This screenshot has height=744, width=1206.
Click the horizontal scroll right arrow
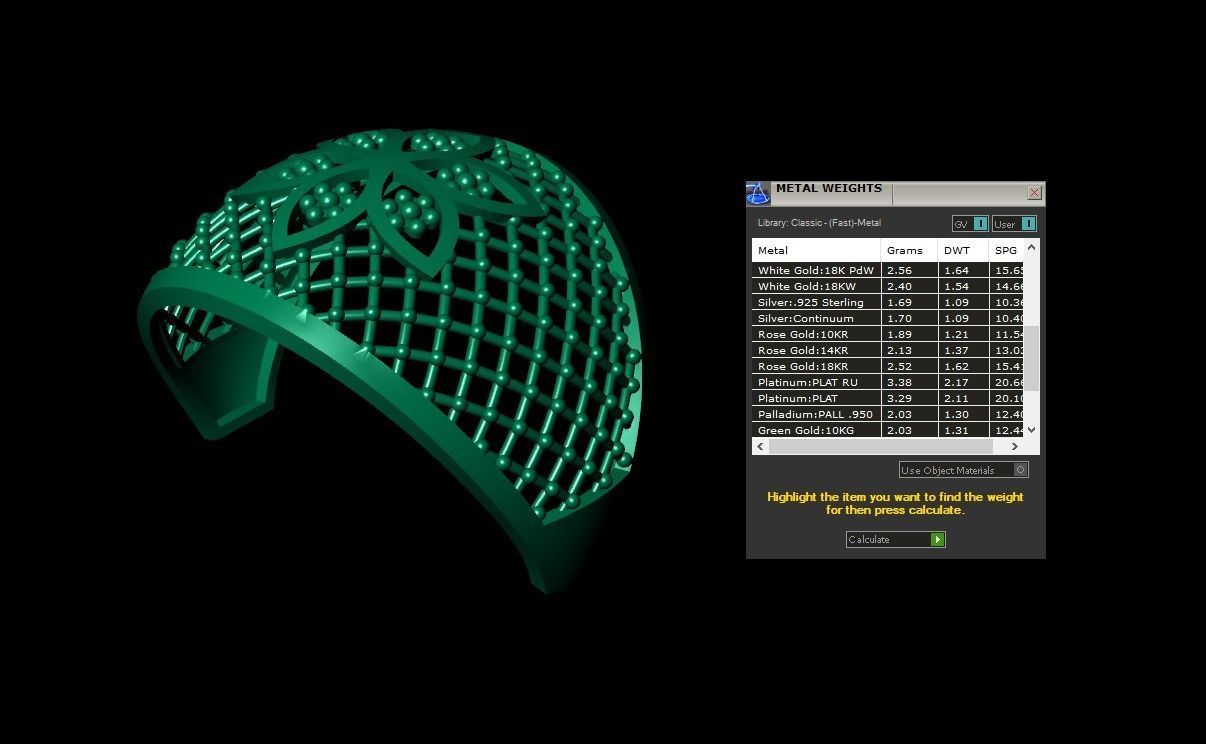tap(1015, 447)
